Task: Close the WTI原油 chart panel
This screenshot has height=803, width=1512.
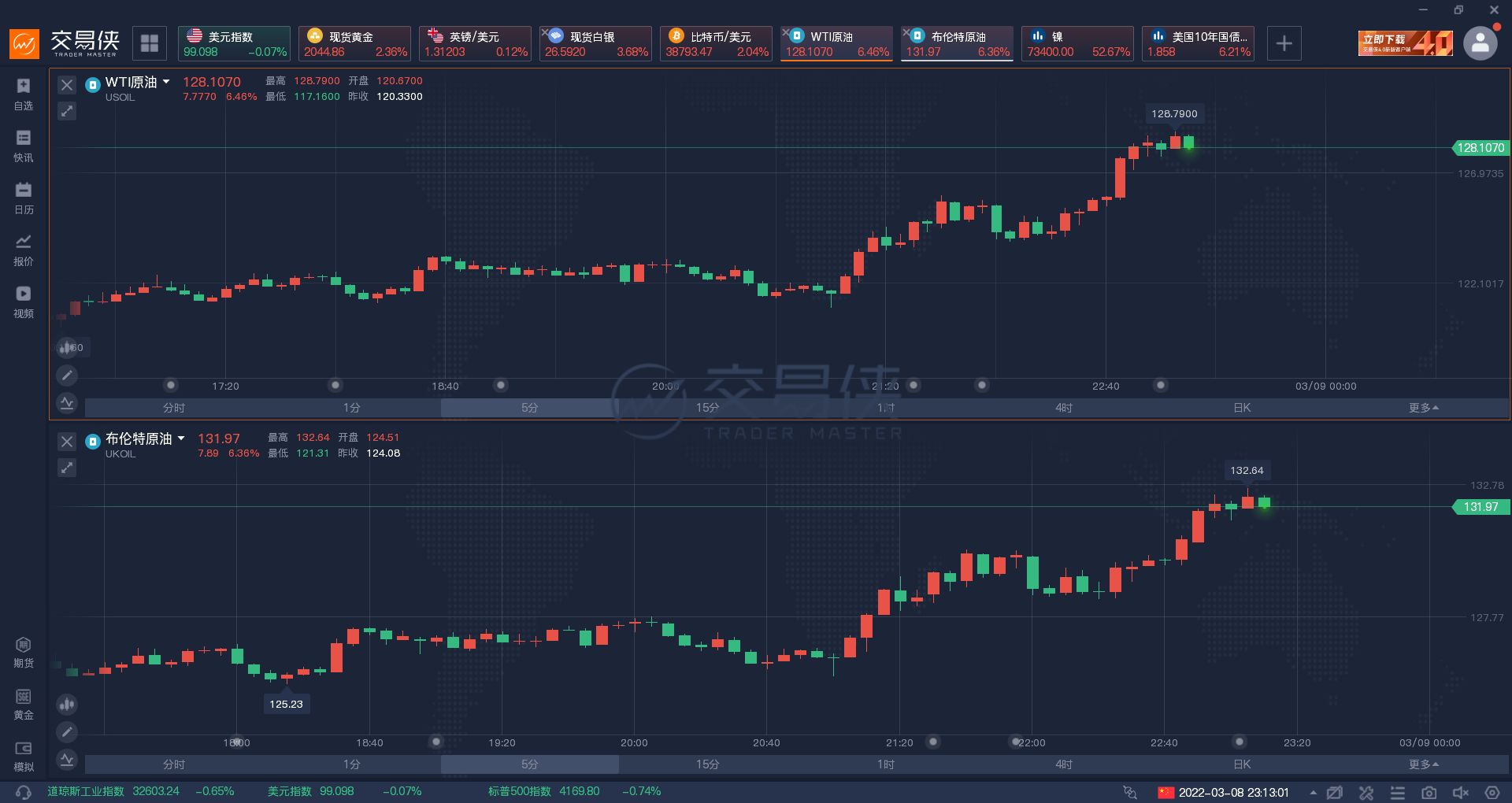Action: click(x=67, y=85)
